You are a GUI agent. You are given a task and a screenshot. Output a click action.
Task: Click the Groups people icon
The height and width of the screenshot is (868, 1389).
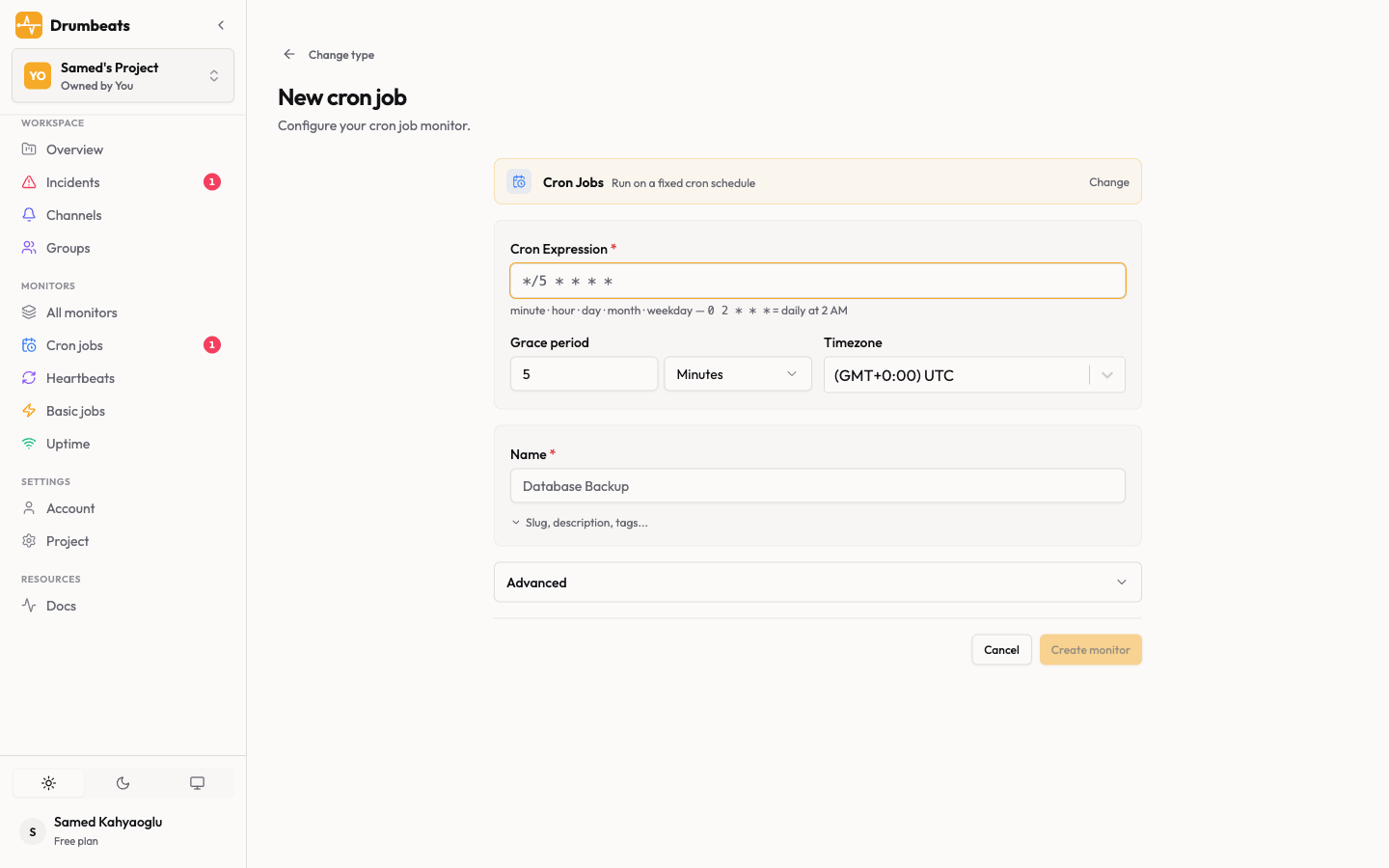(x=29, y=248)
